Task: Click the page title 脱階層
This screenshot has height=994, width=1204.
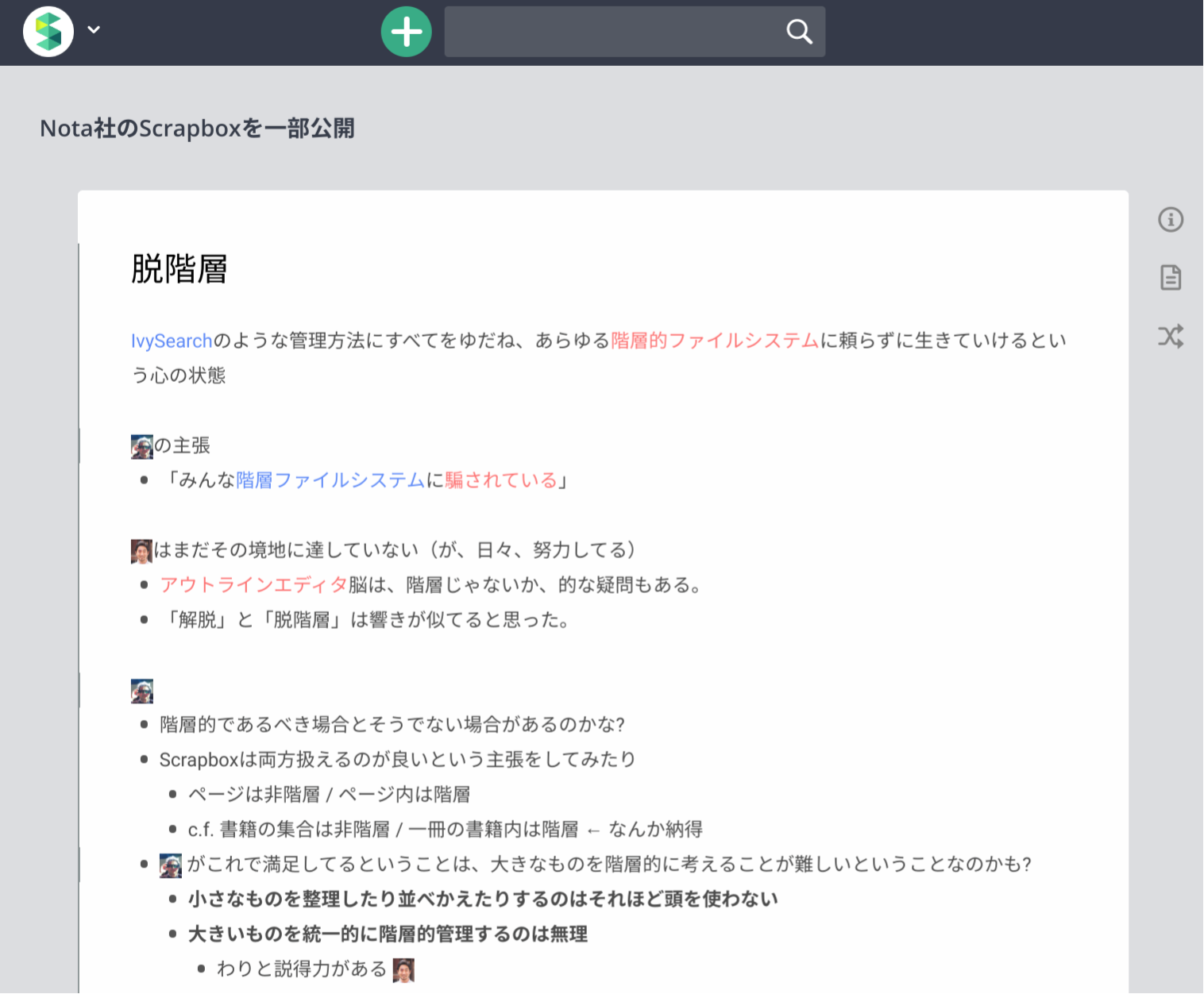Action: (179, 269)
